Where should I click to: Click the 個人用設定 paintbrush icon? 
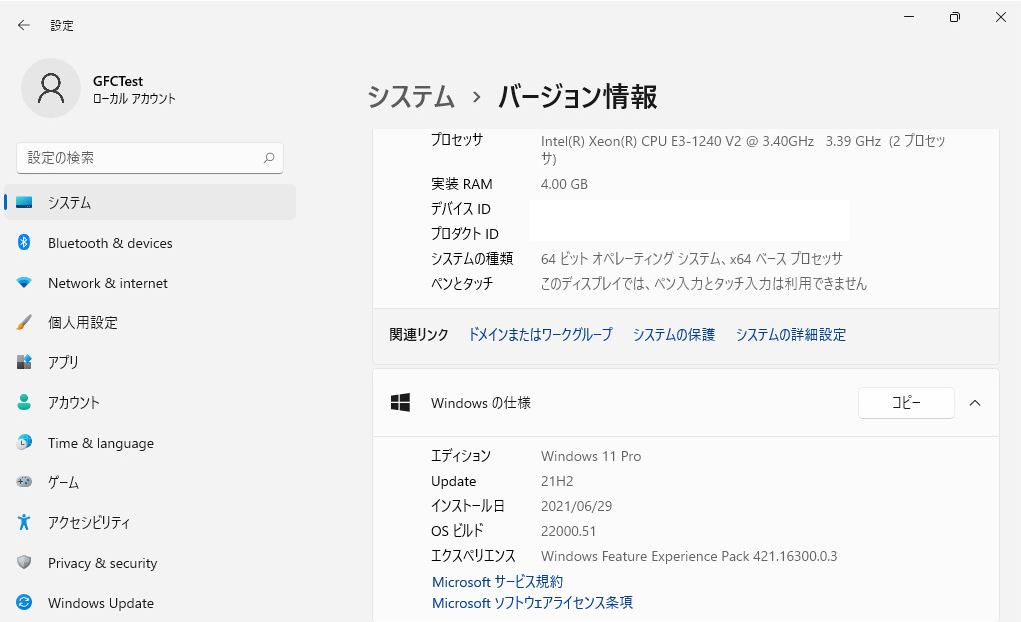click(x=24, y=322)
